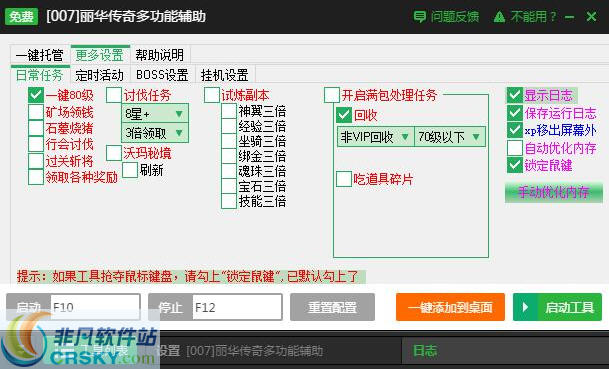
Task: Tick the 刷新 checkbox
Action: click(130, 170)
